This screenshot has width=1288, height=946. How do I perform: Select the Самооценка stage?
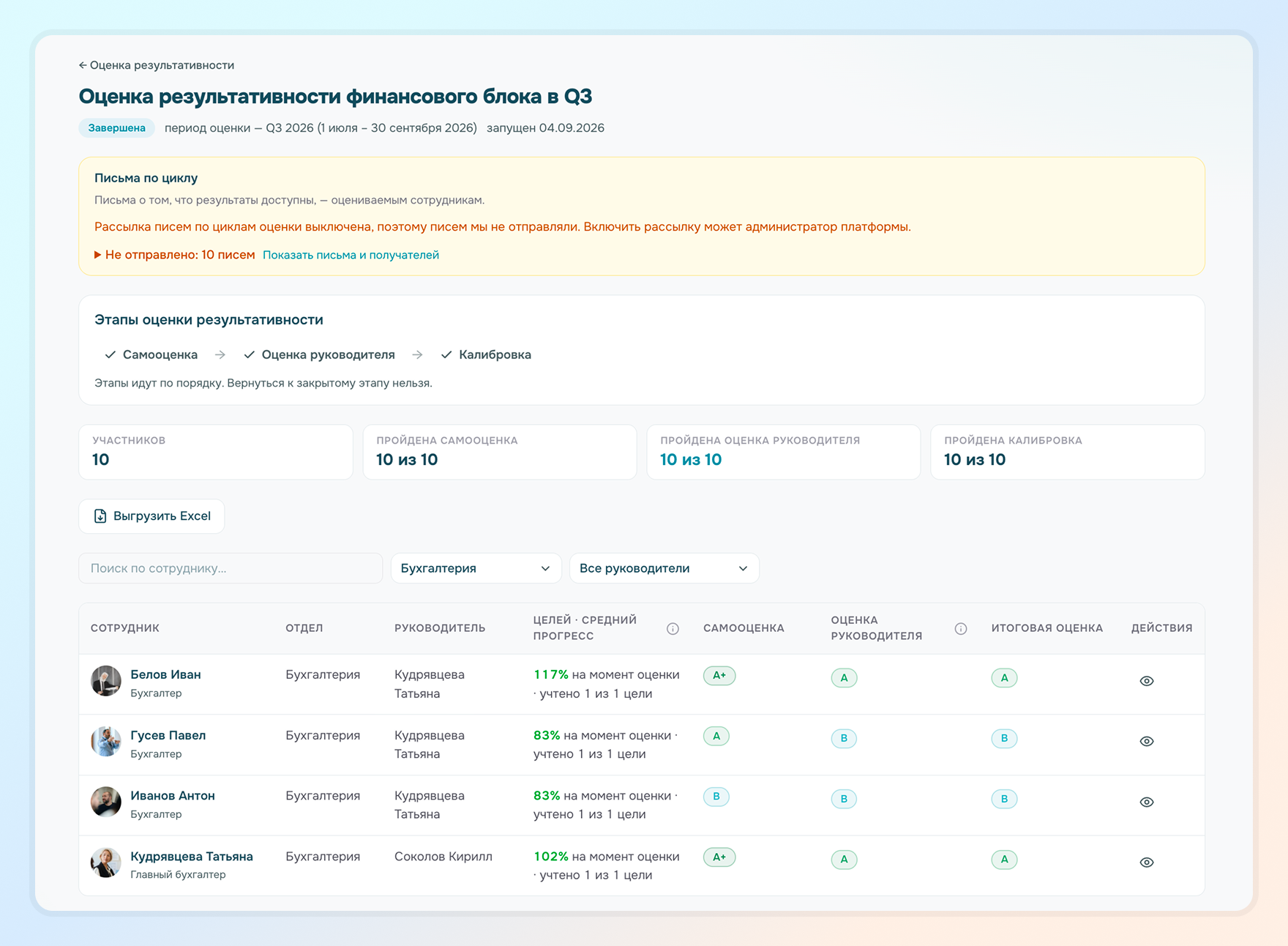151,354
